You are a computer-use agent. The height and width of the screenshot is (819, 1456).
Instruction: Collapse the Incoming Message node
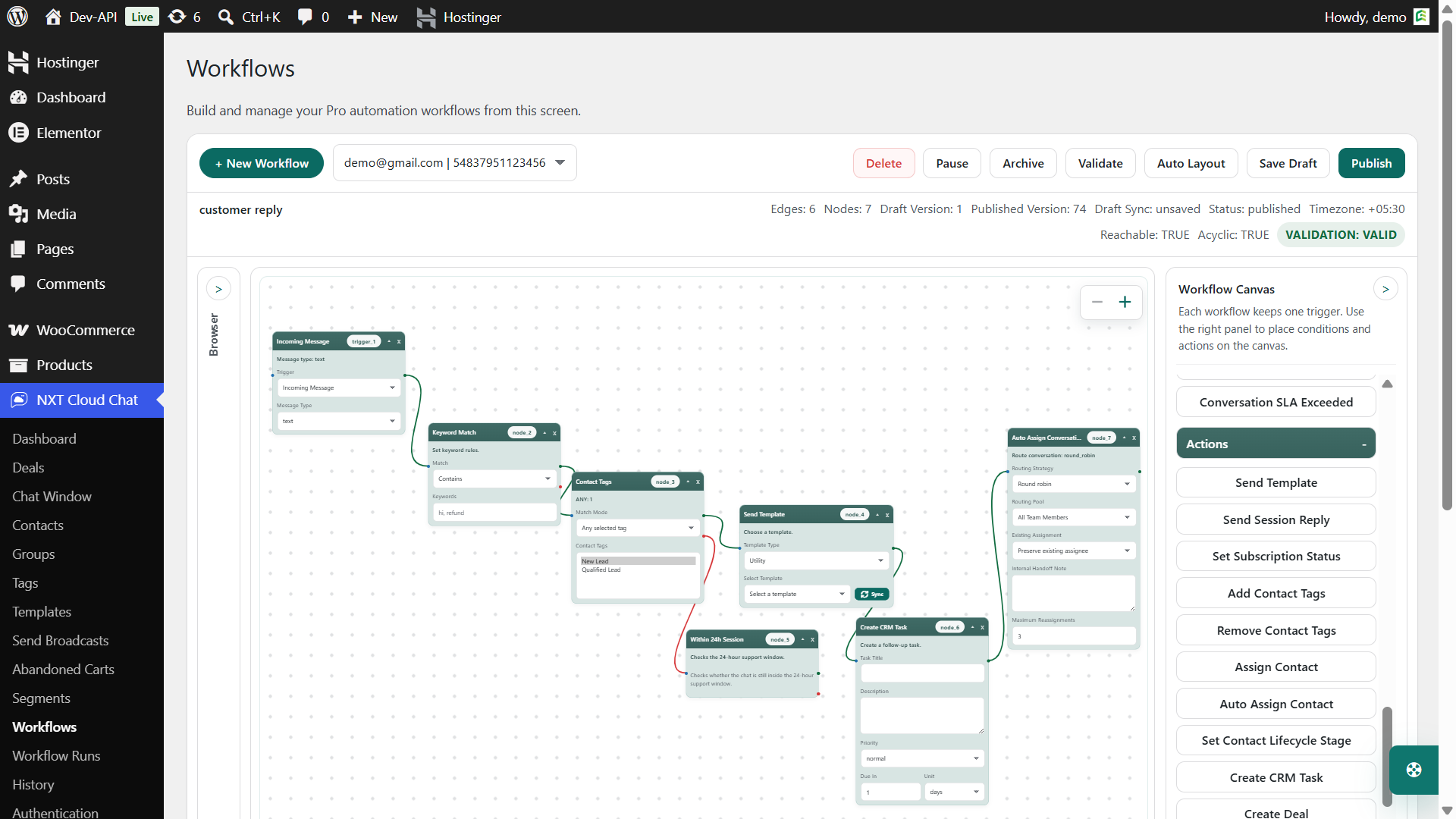(390, 342)
